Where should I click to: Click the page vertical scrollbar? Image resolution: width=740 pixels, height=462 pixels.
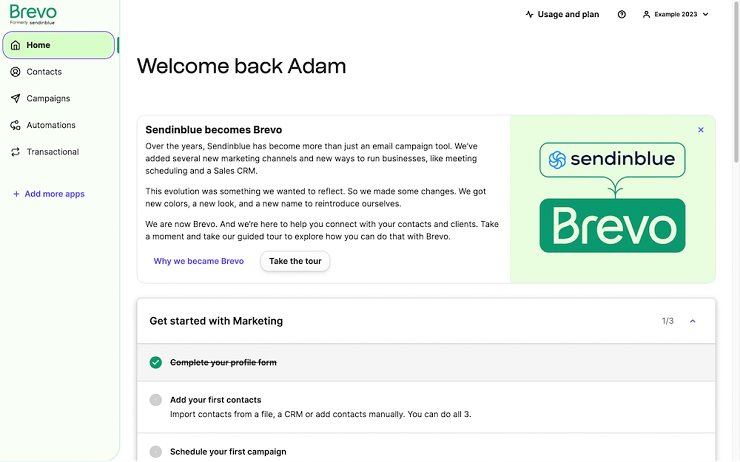(x=736, y=83)
